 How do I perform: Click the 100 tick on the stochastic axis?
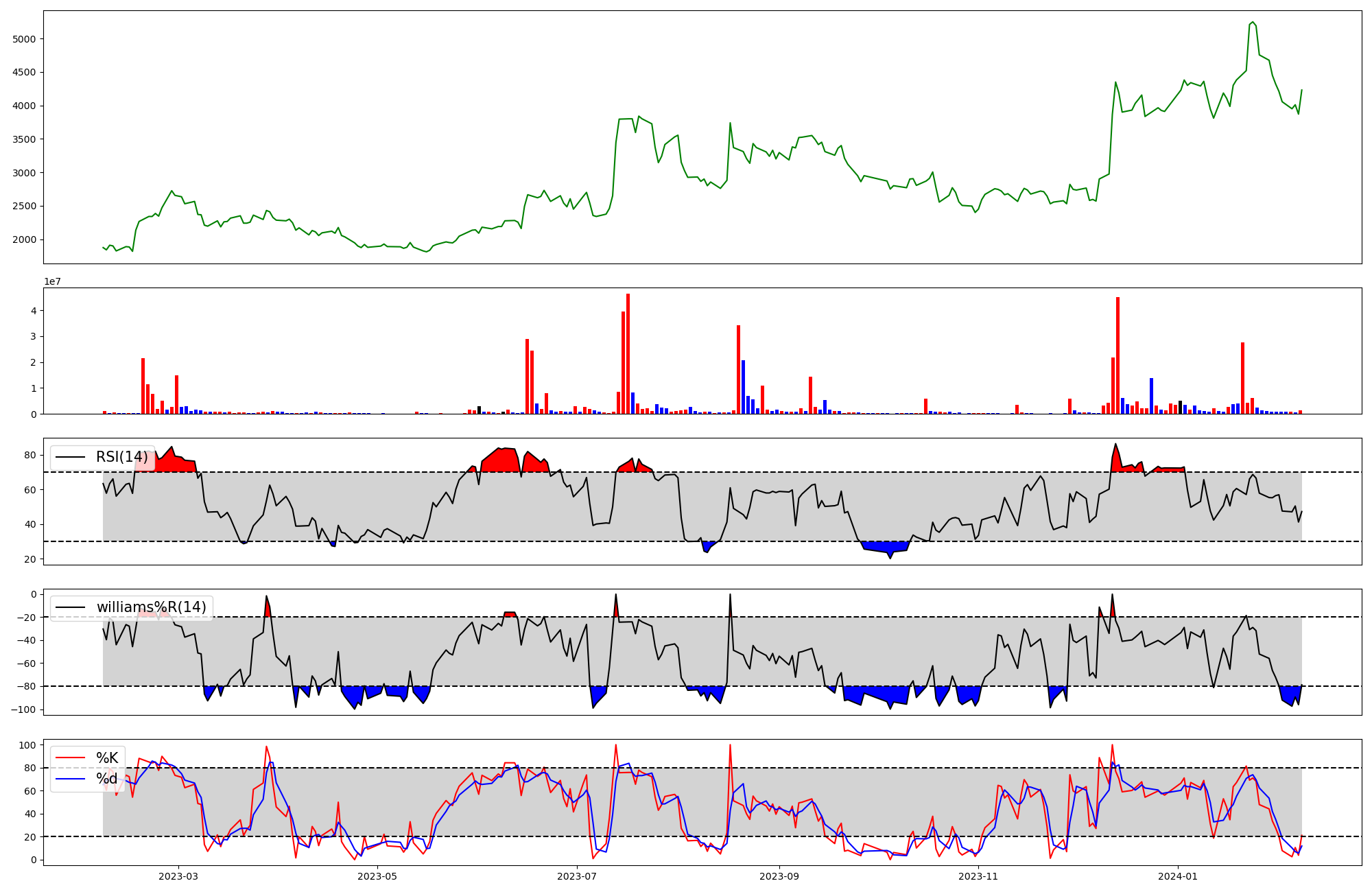(27, 745)
